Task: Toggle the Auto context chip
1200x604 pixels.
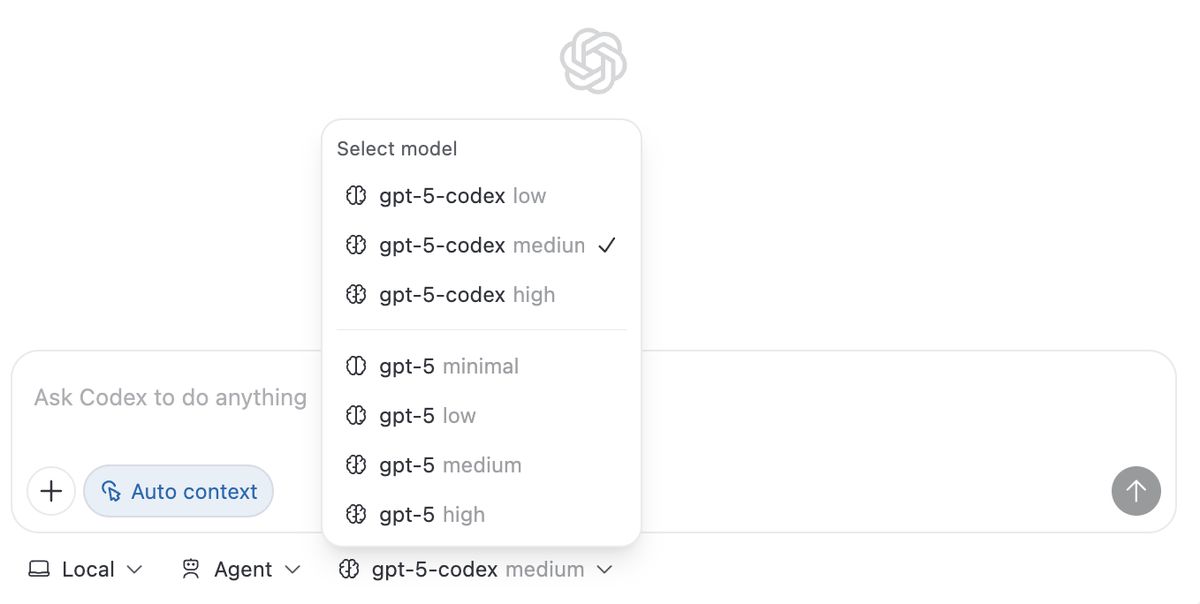Action: [179, 491]
